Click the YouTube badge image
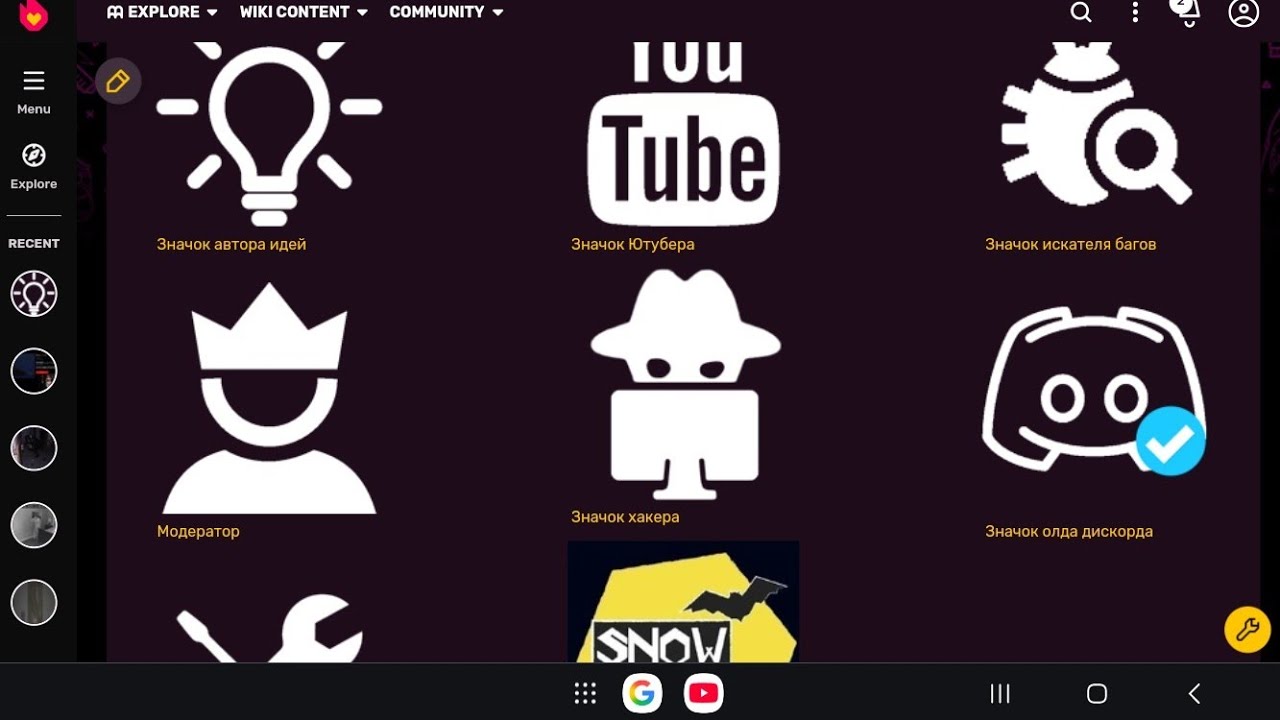Viewport: 1280px width, 720px height. (x=684, y=134)
